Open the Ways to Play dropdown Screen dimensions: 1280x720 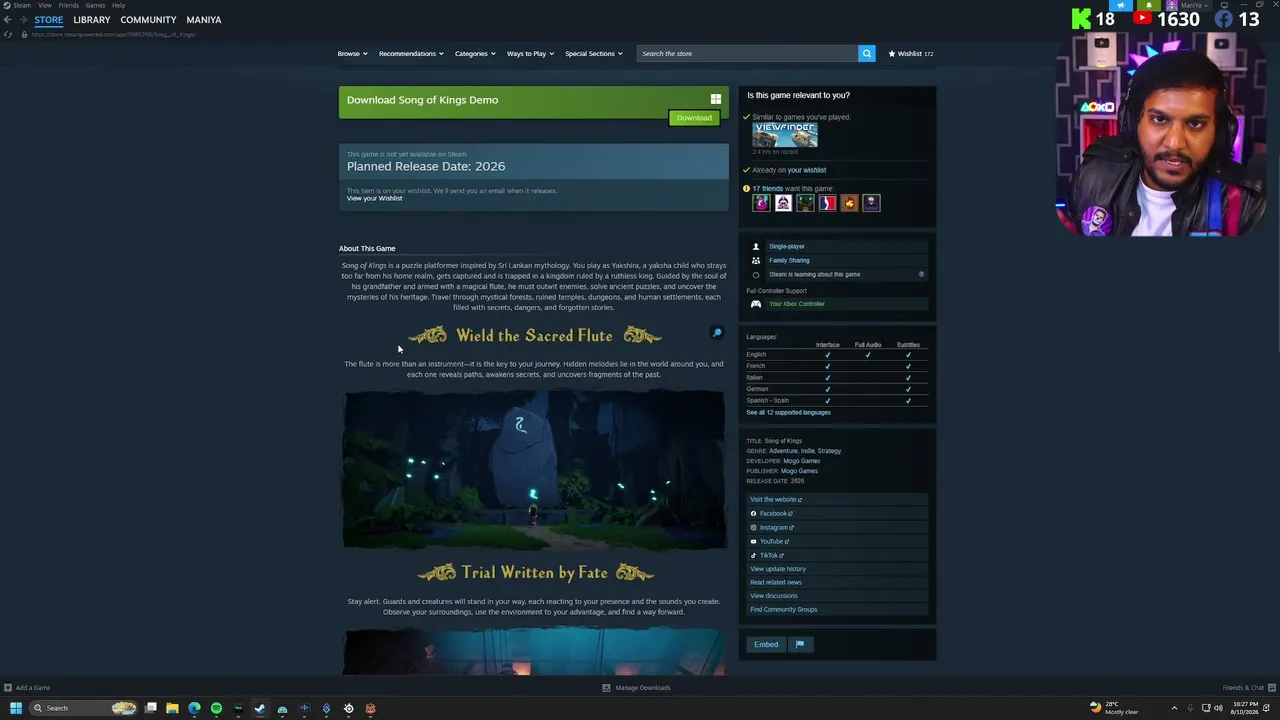click(530, 54)
